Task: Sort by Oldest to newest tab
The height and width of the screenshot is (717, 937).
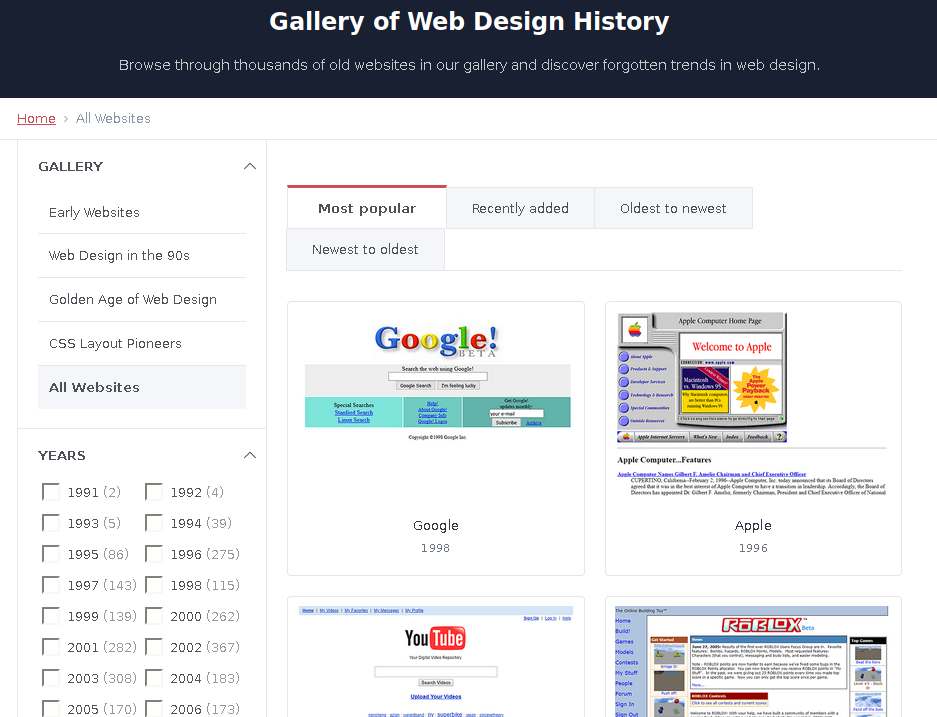Action: pos(673,208)
